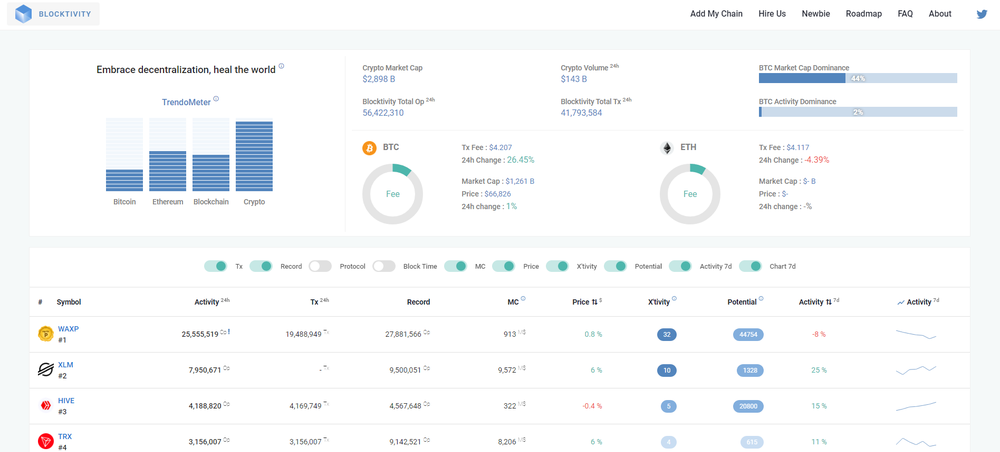Click the chart line icon in Activity 7d header
The width and height of the screenshot is (1000, 452).
pos(901,303)
